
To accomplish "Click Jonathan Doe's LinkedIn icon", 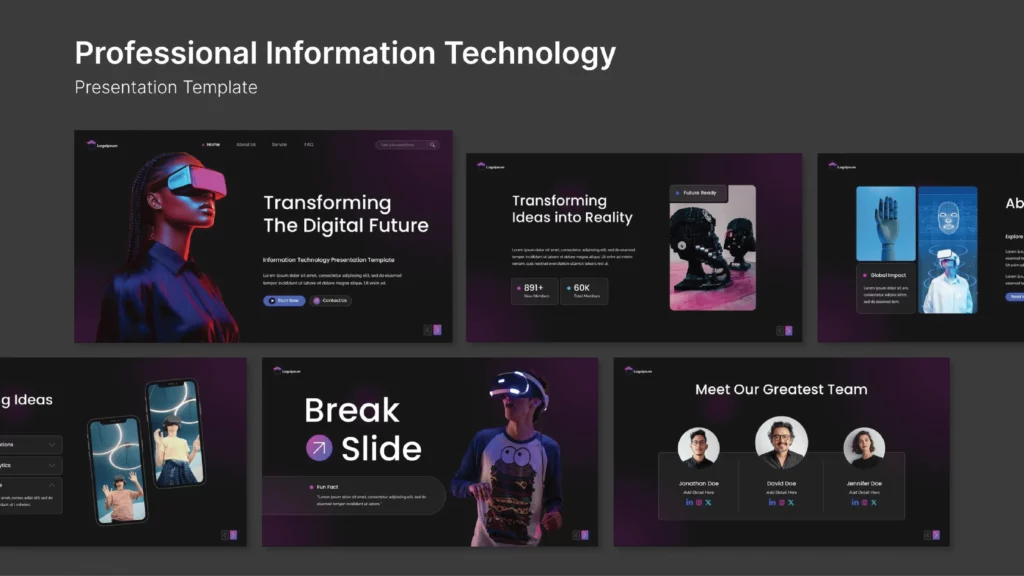I will 689,502.
